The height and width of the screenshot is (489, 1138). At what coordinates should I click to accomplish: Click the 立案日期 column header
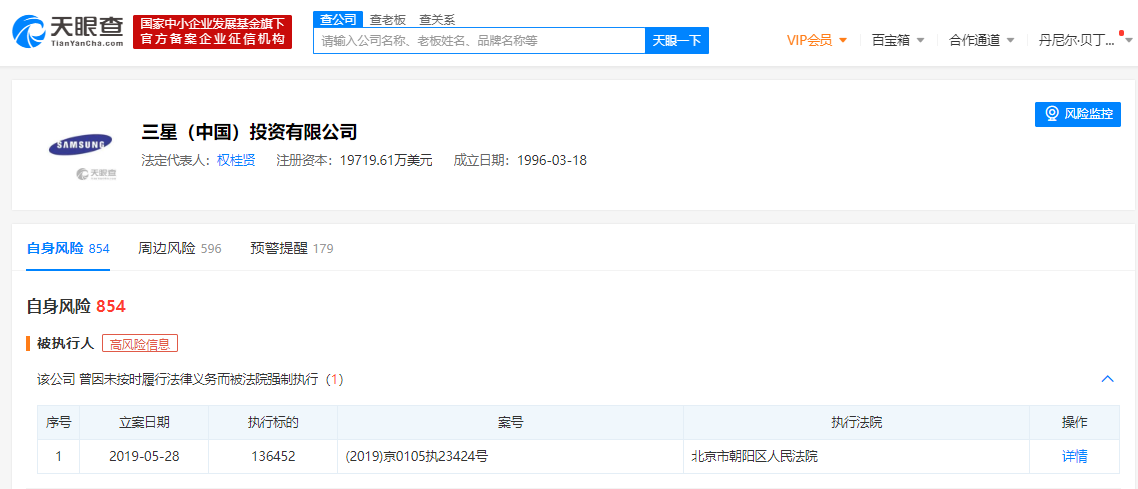144,422
